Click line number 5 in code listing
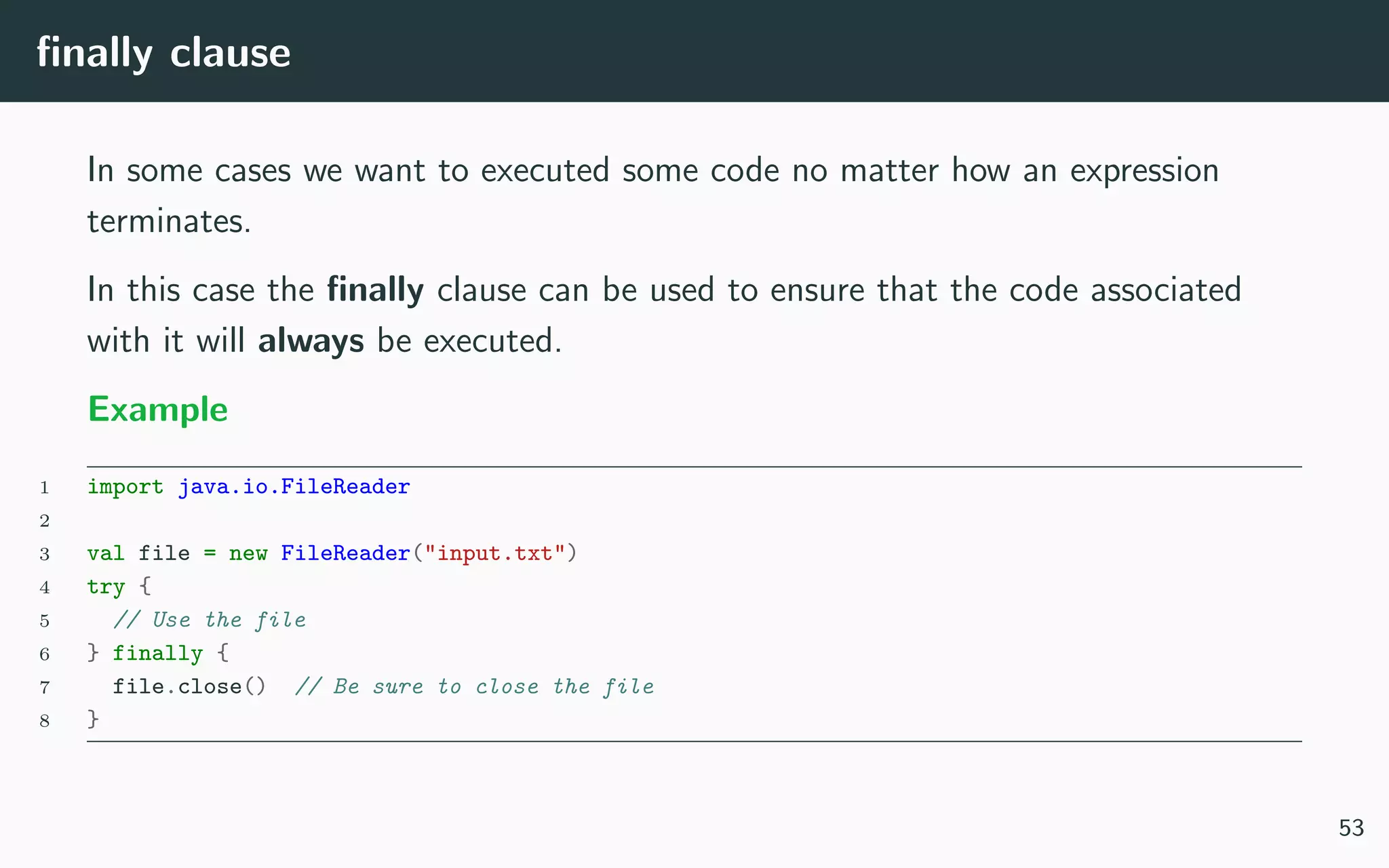 [x=45, y=620]
